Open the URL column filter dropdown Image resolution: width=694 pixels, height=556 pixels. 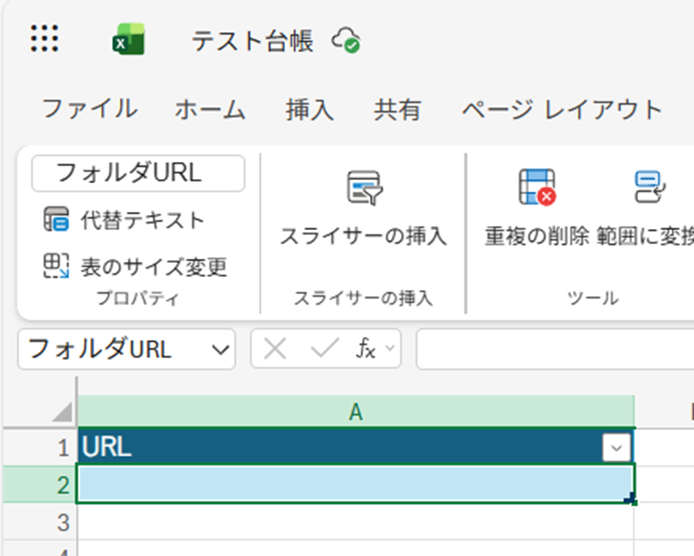(617, 447)
